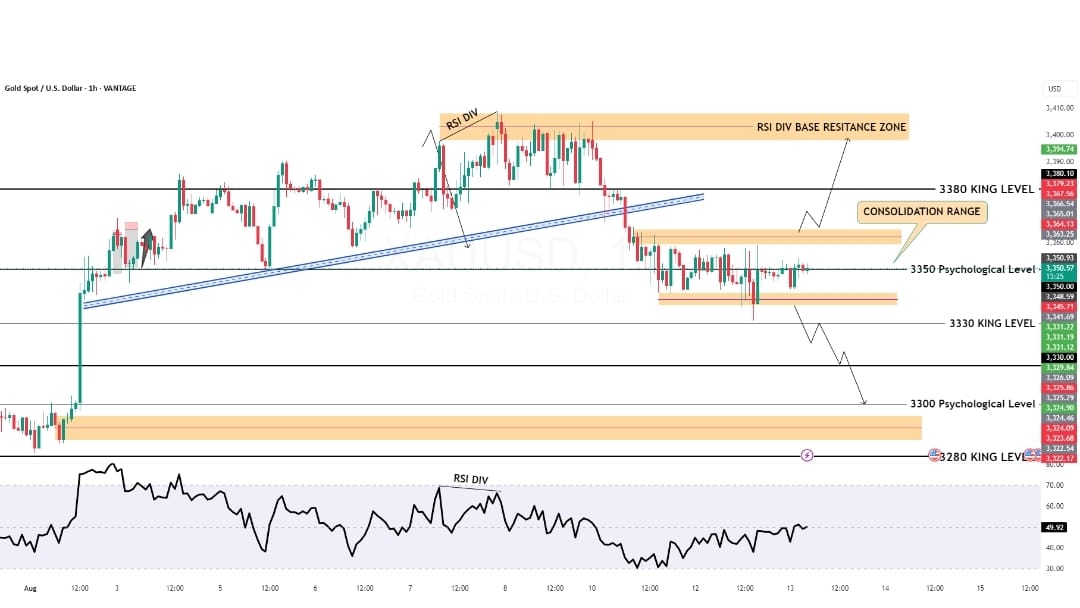Select the black up-arrow marker near Aug 3

(146, 248)
